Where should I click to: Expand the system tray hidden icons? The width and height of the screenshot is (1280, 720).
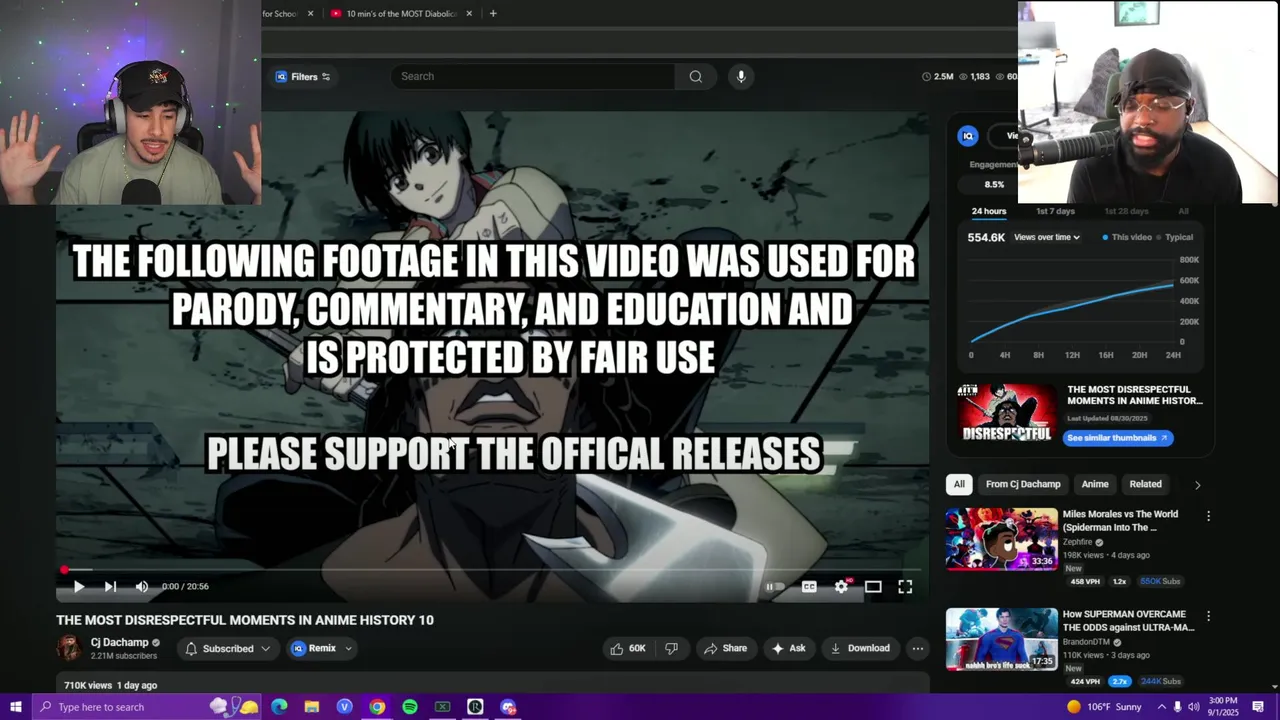[x=1161, y=707]
